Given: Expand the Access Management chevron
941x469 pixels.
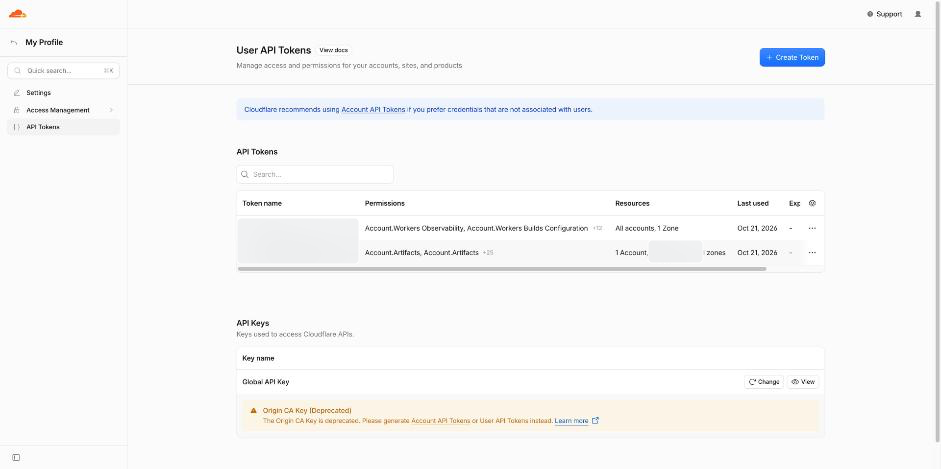Looking at the screenshot, I should [x=111, y=110].
